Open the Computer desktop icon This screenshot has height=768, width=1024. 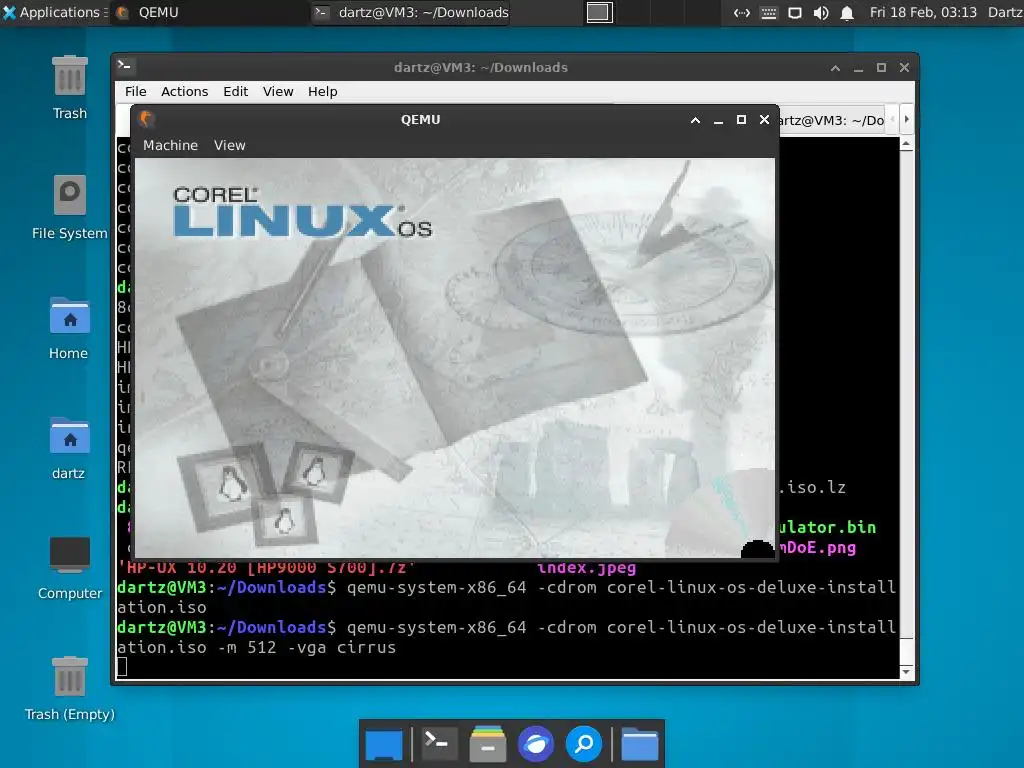(x=70, y=568)
